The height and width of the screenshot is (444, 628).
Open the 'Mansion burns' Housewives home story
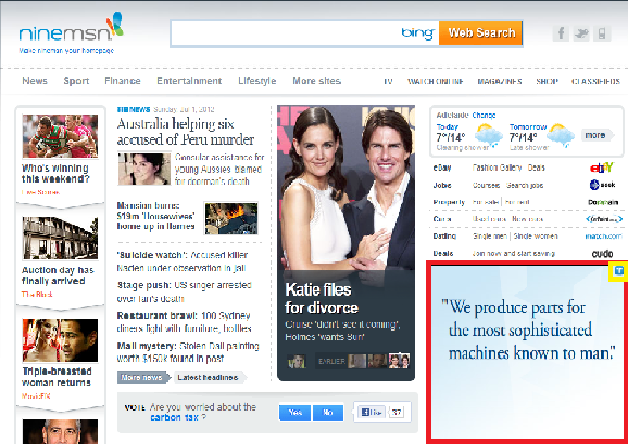(155, 216)
